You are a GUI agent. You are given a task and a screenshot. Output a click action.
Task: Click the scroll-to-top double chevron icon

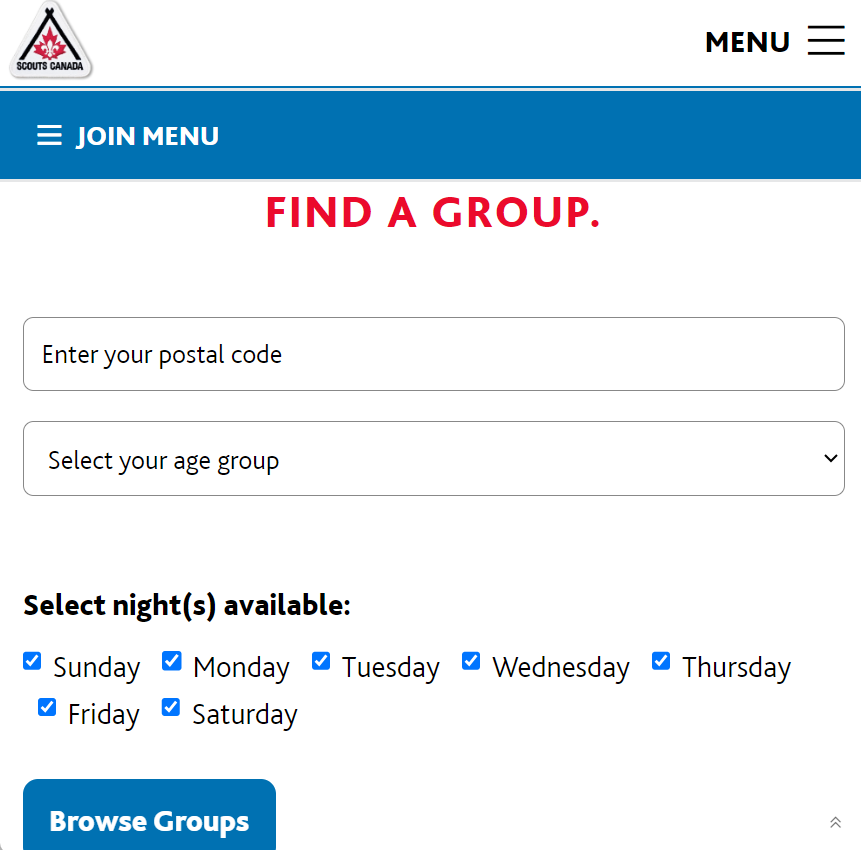pyautogui.click(x=835, y=822)
